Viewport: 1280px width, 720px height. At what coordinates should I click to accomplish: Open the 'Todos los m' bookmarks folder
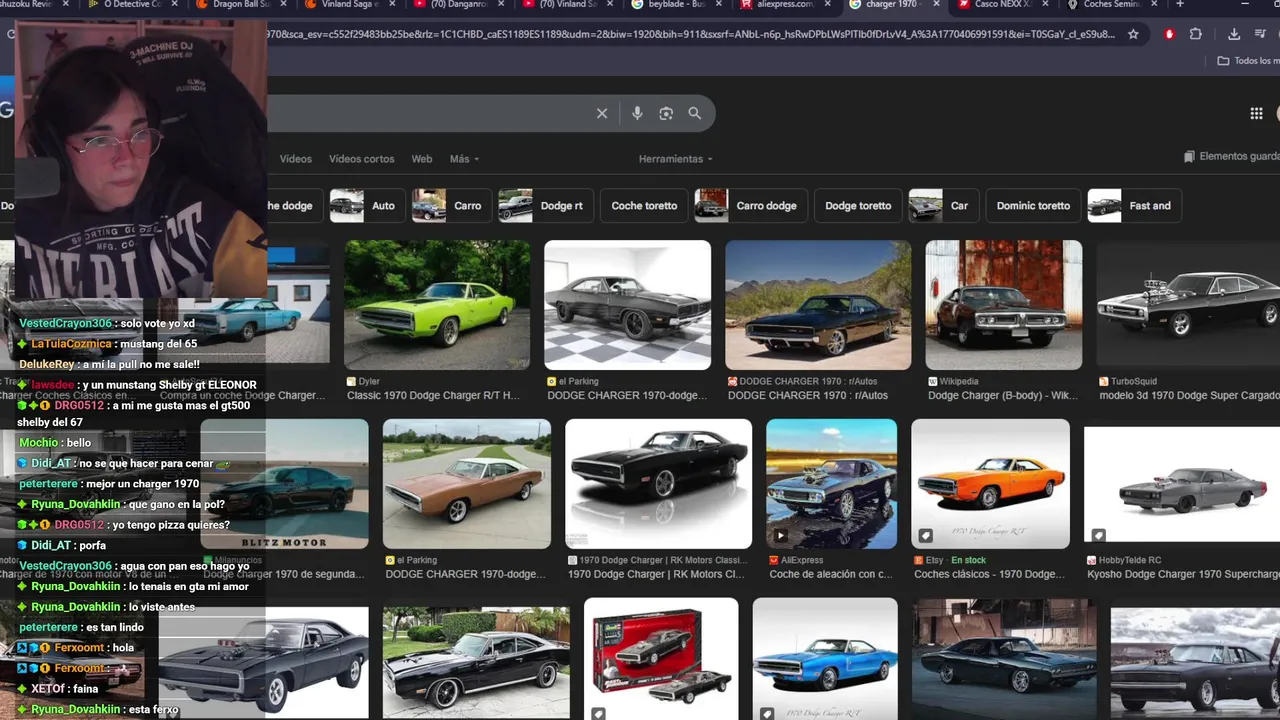coord(1247,61)
